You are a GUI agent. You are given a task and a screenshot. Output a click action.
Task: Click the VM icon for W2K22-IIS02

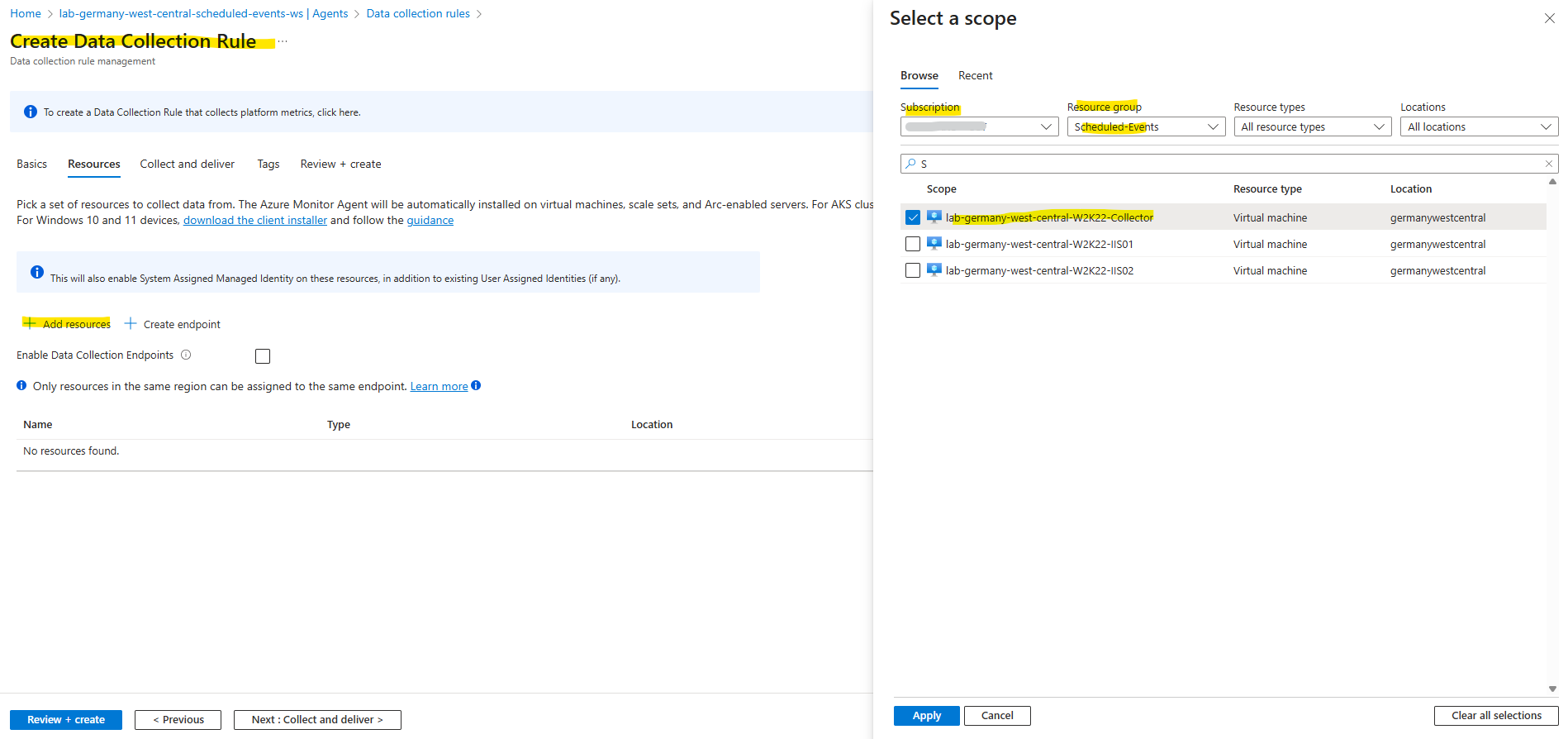pyautogui.click(x=934, y=270)
